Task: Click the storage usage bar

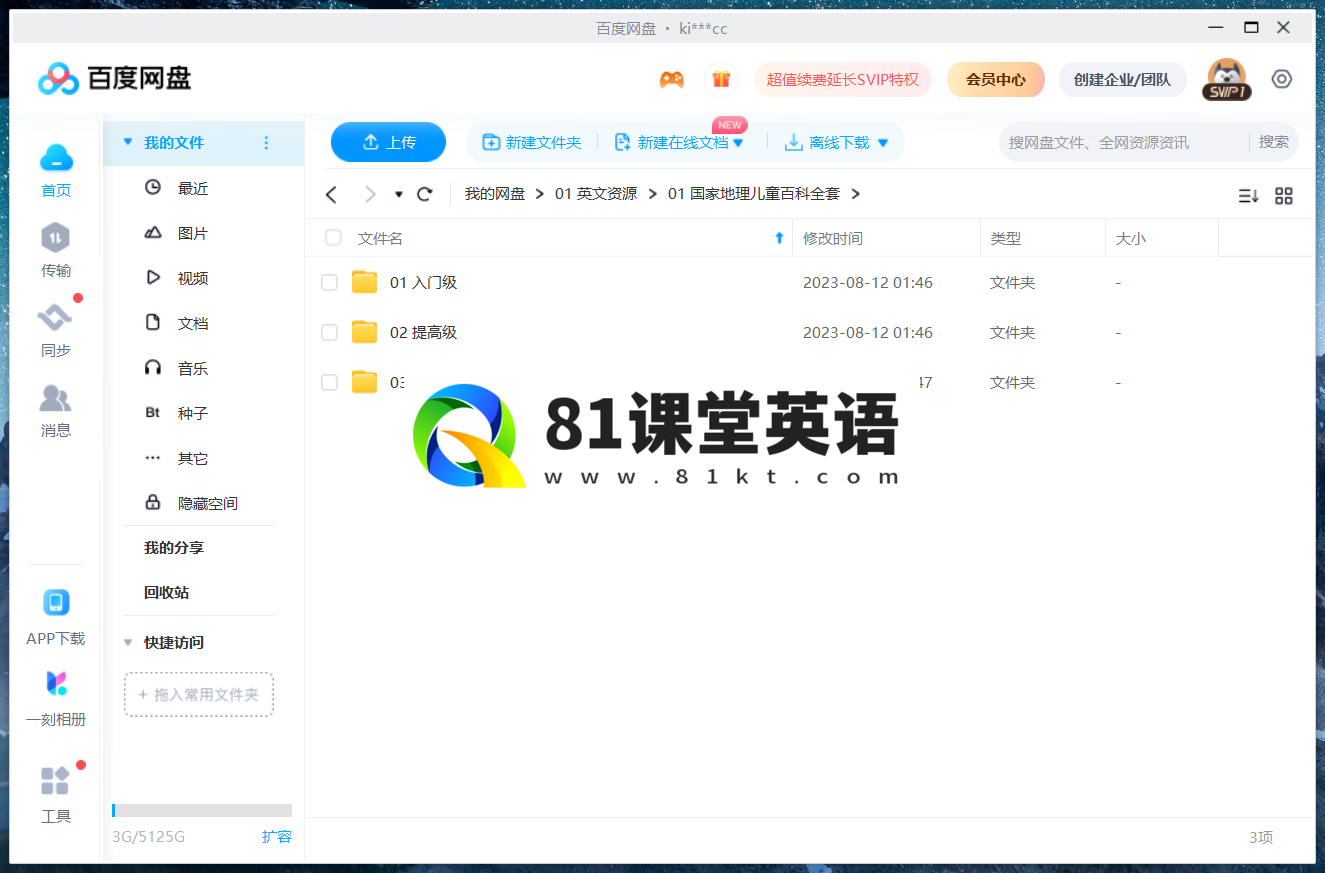Action: coord(202,810)
